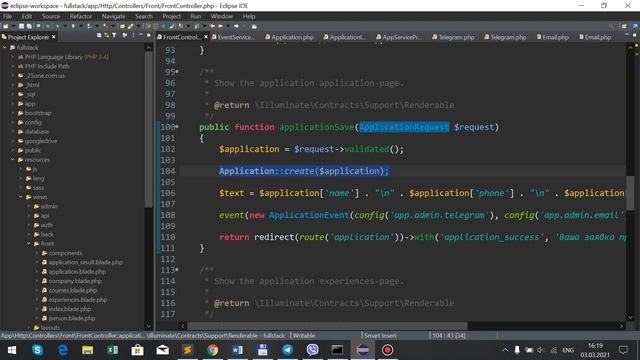Expand the admin folder

click(29, 206)
